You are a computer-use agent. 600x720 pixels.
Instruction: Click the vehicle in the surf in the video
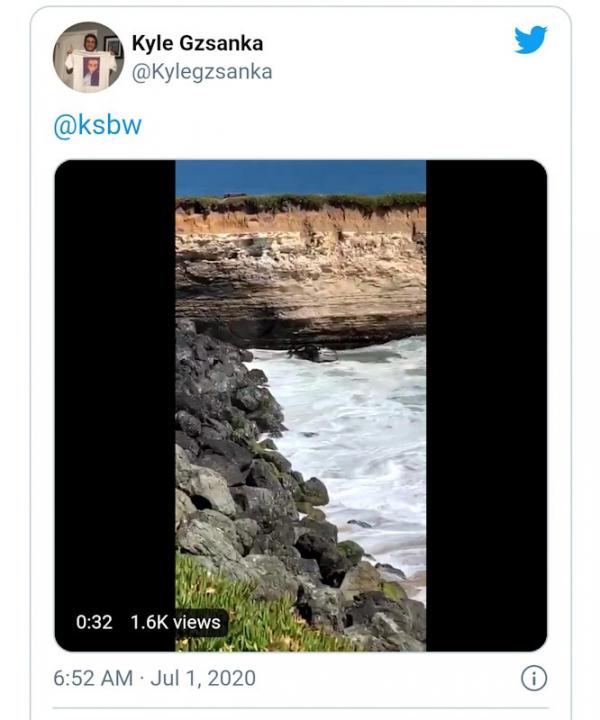click(x=313, y=352)
